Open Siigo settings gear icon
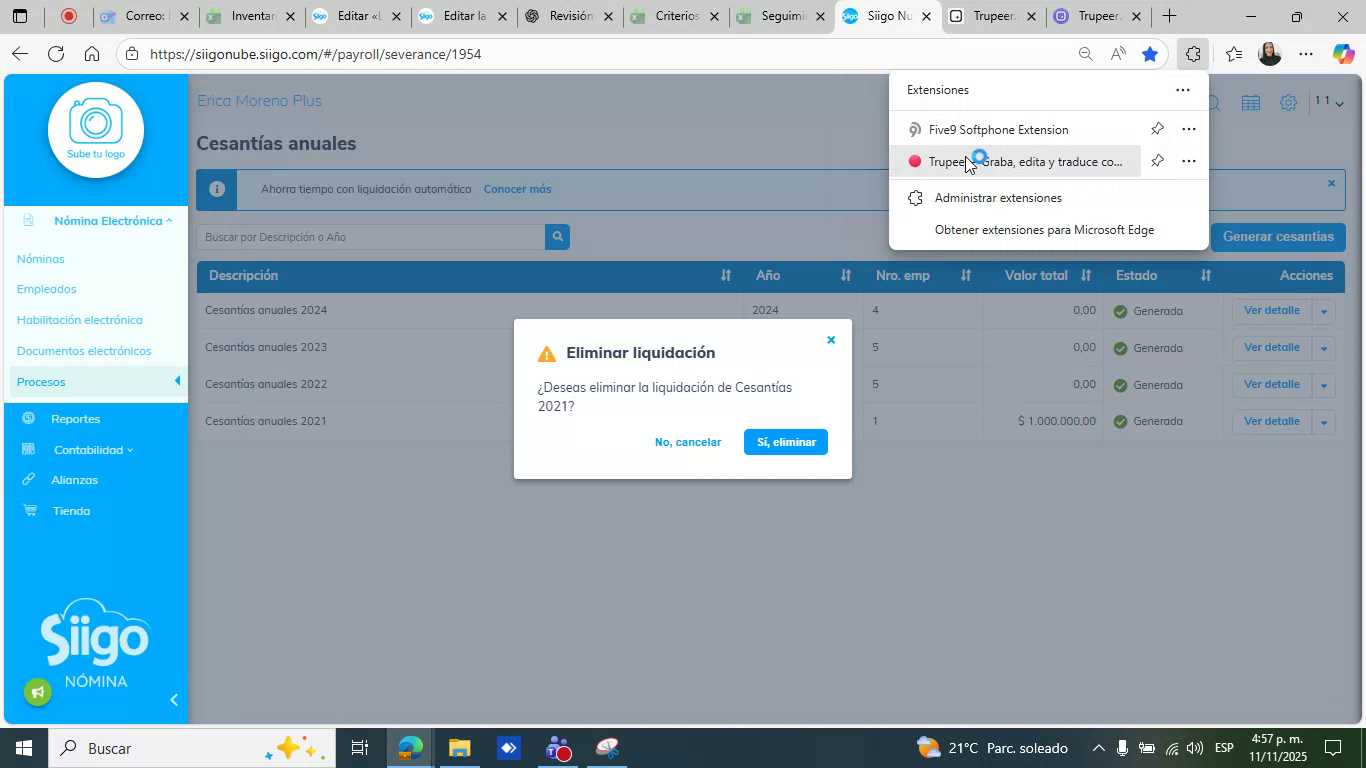The height and width of the screenshot is (768, 1366). 1289,102
